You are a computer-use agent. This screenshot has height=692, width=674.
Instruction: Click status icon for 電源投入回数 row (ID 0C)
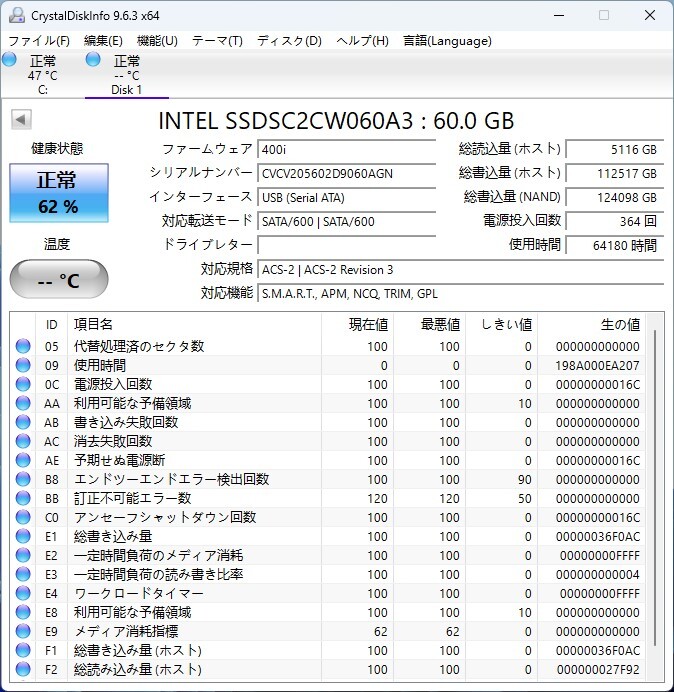click(23, 384)
